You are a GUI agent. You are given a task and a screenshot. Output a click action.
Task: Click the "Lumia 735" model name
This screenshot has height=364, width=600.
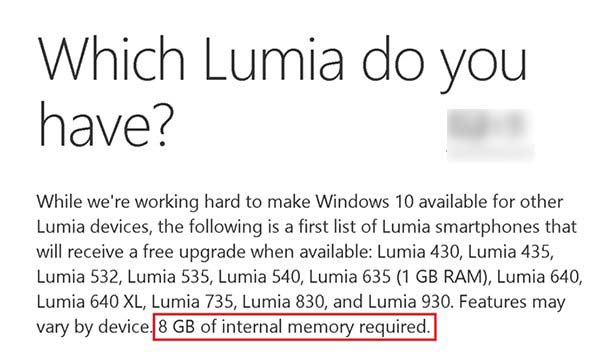(x=192, y=302)
